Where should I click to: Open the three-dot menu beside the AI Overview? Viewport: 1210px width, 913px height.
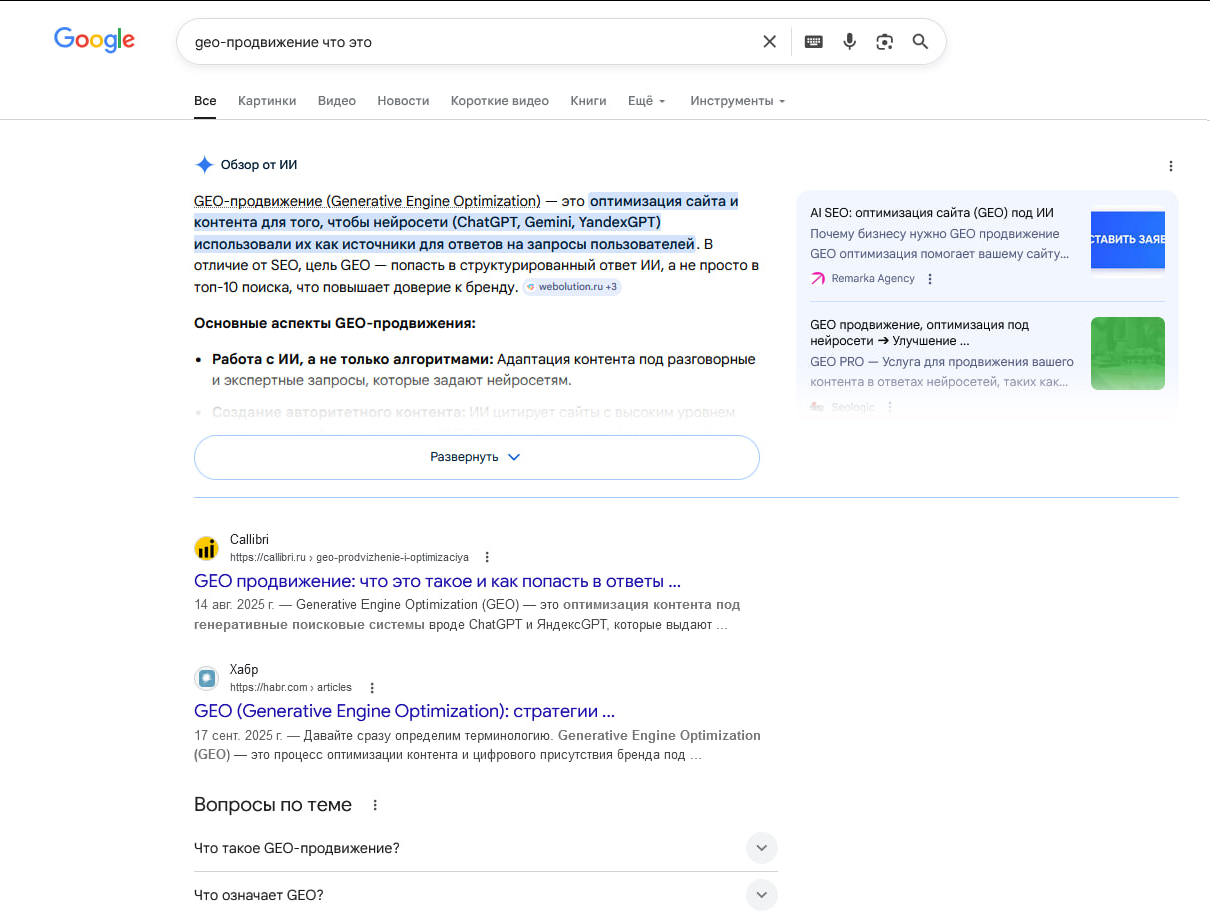[x=1171, y=166]
